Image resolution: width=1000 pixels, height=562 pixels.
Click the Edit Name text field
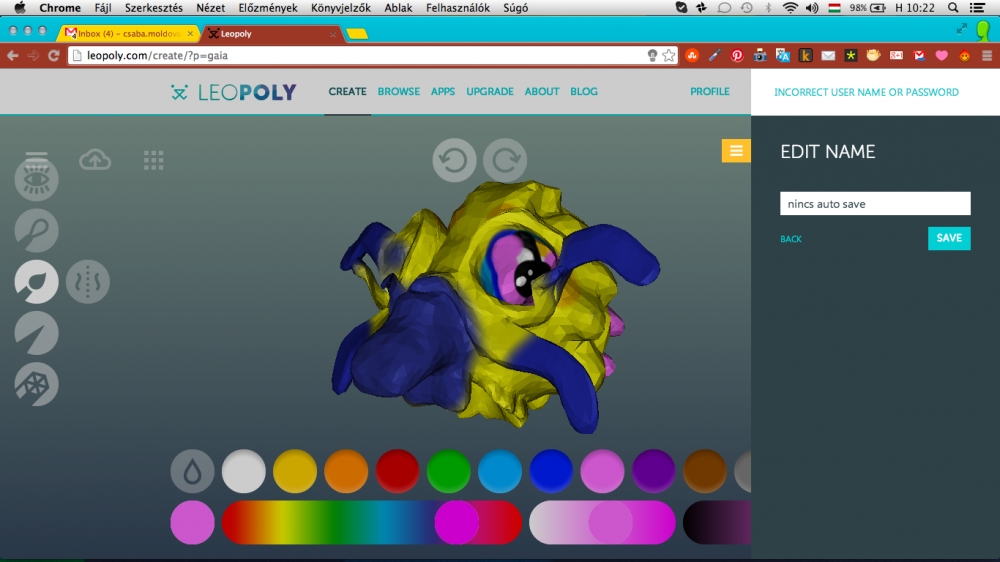click(875, 204)
